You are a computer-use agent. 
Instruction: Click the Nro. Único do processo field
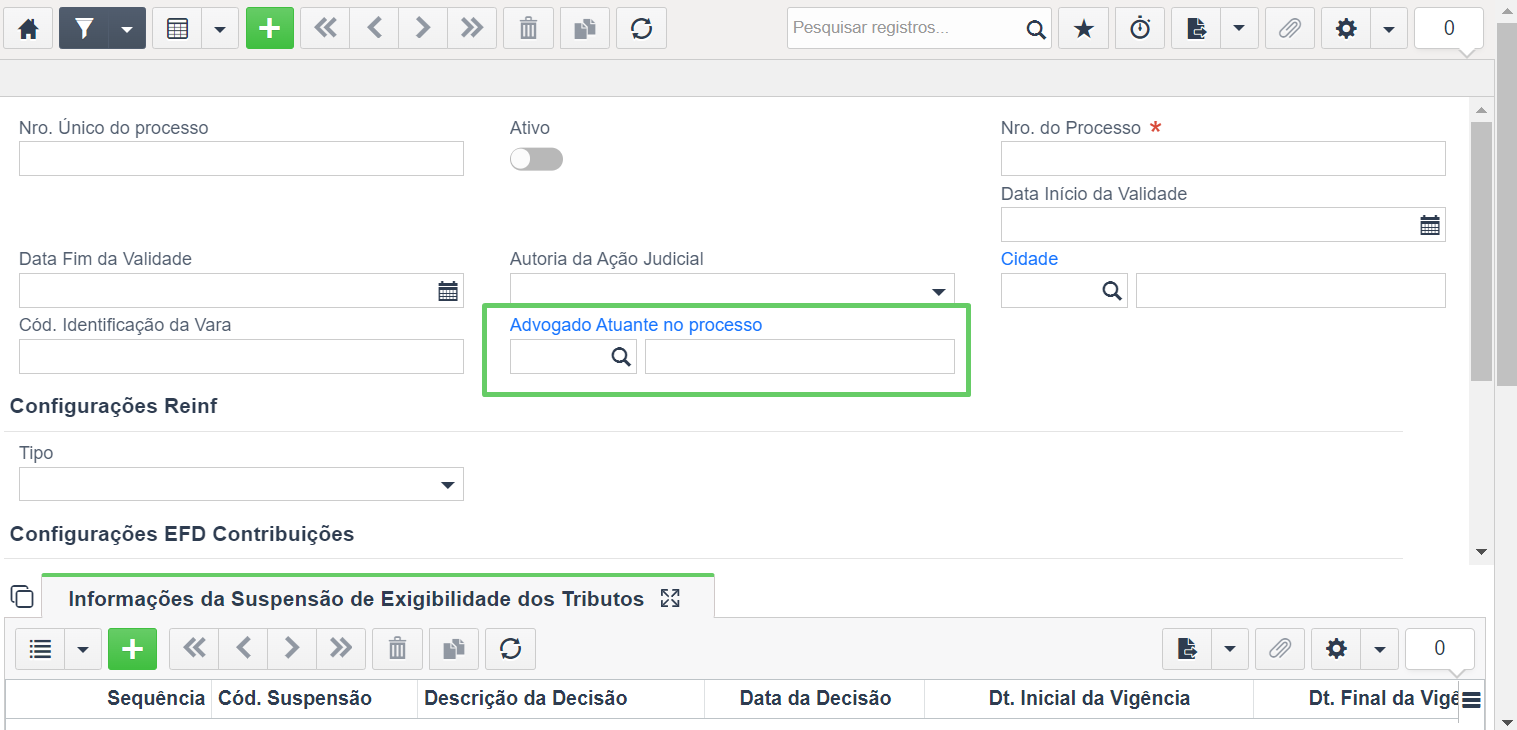(241, 158)
